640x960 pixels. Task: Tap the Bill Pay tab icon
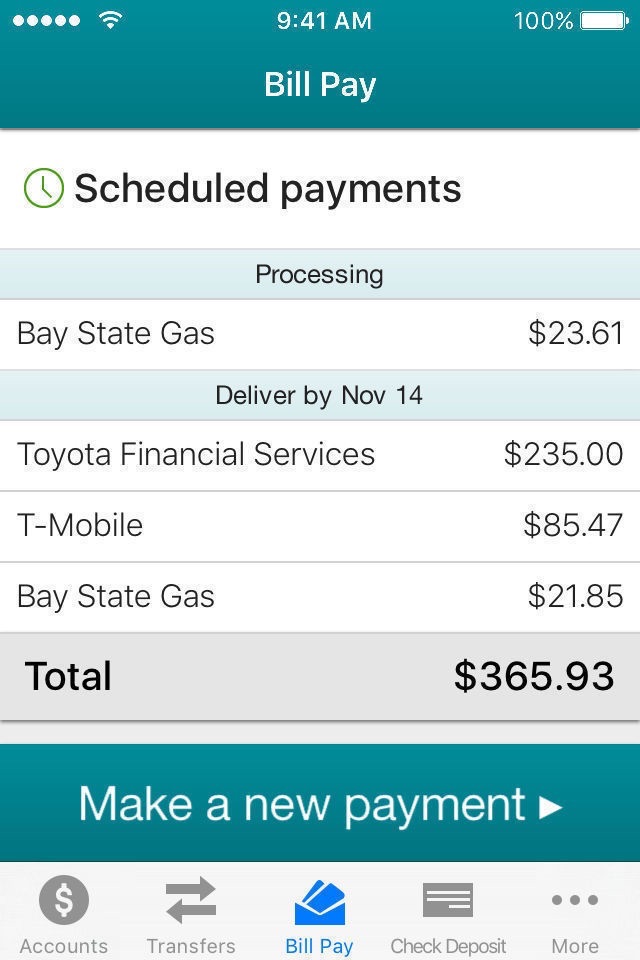pyautogui.click(x=320, y=901)
